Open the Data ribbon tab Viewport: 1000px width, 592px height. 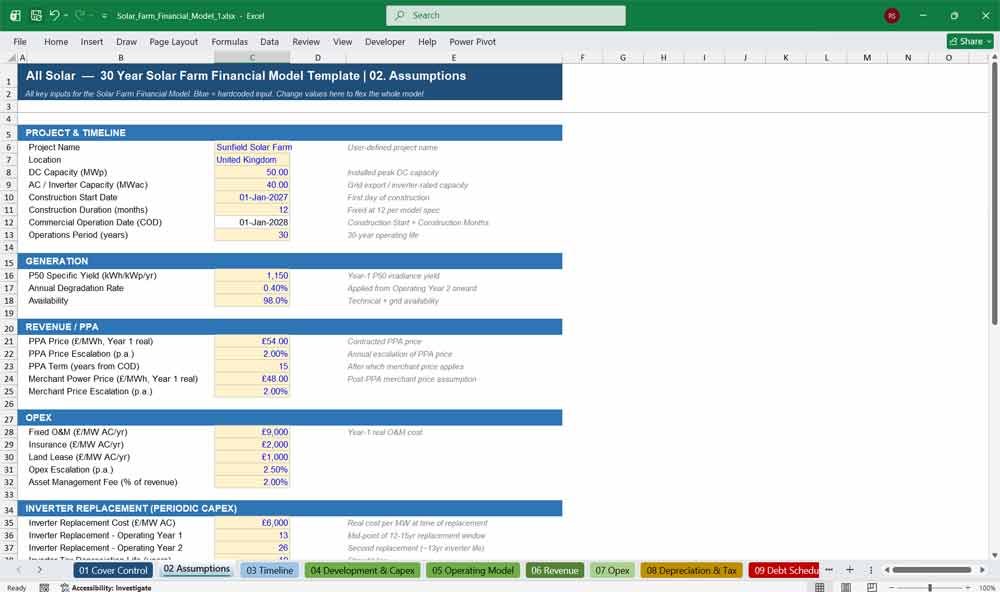[269, 41]
